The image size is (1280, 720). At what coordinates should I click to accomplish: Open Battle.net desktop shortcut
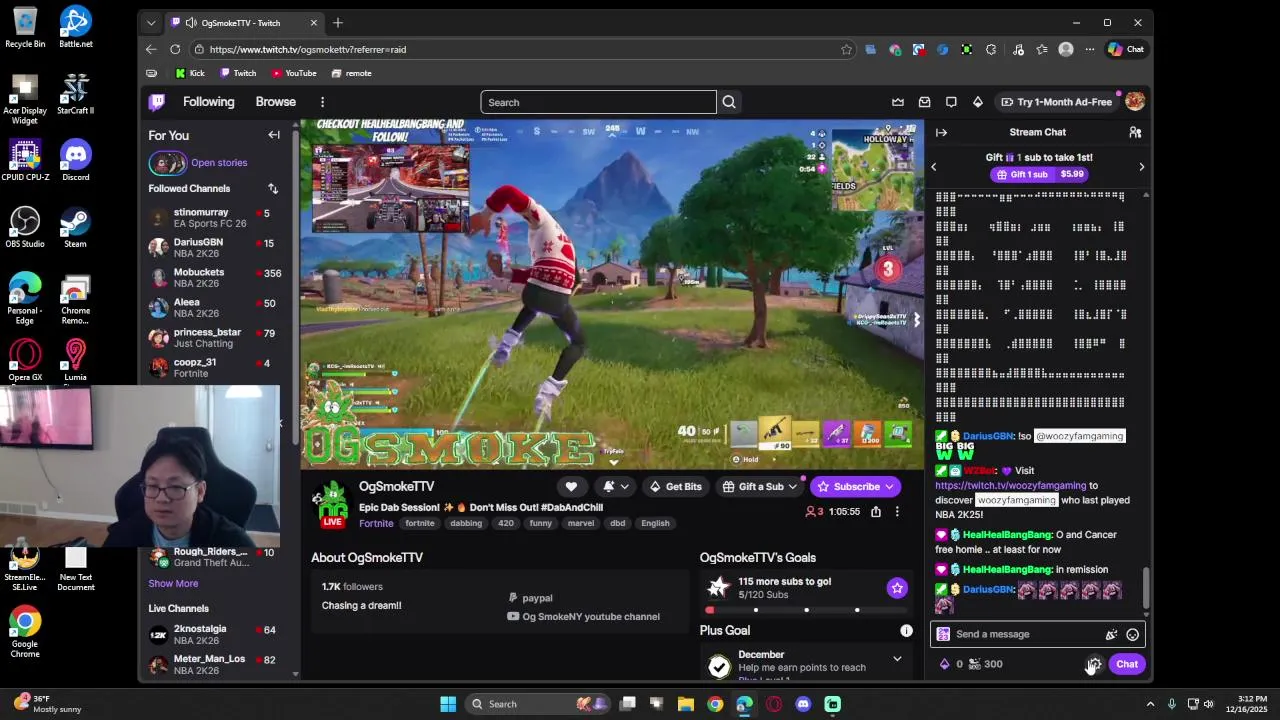75,27
